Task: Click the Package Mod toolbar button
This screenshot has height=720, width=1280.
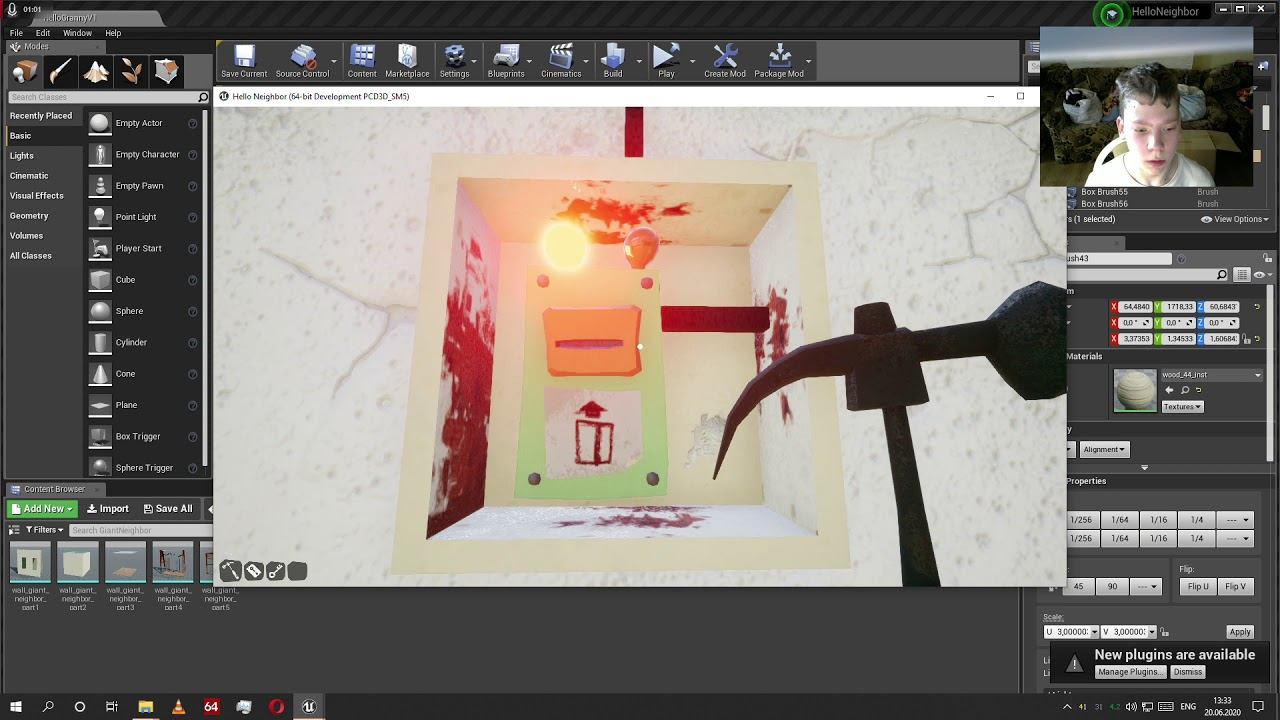Action: [779, 61]
